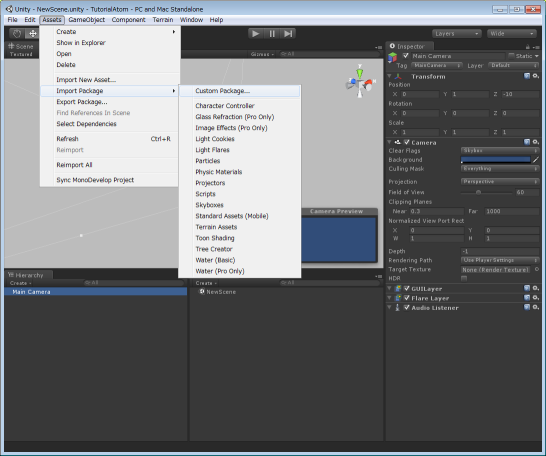Open the Terrain menu
Image resolution: width=546 pixels, height=456 pixels.
tap(163, 20)
